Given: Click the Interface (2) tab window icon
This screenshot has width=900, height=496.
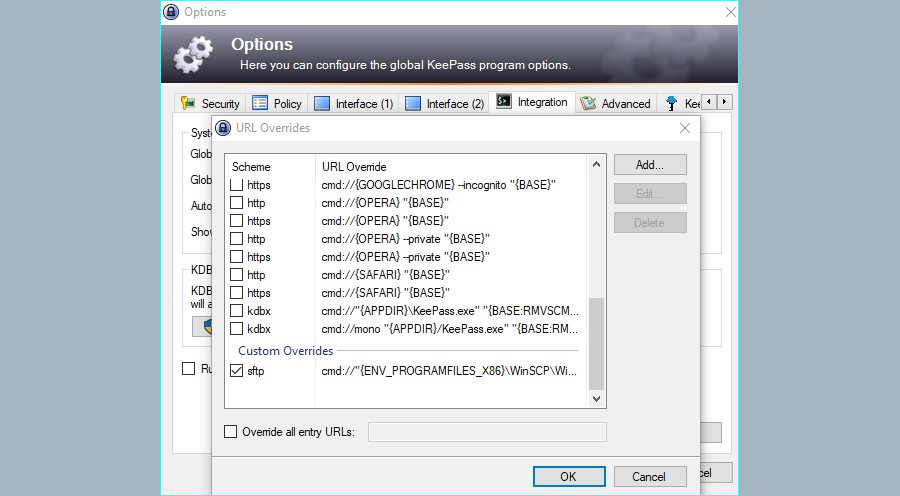Looking at the screenshot, I should point(413,103).
